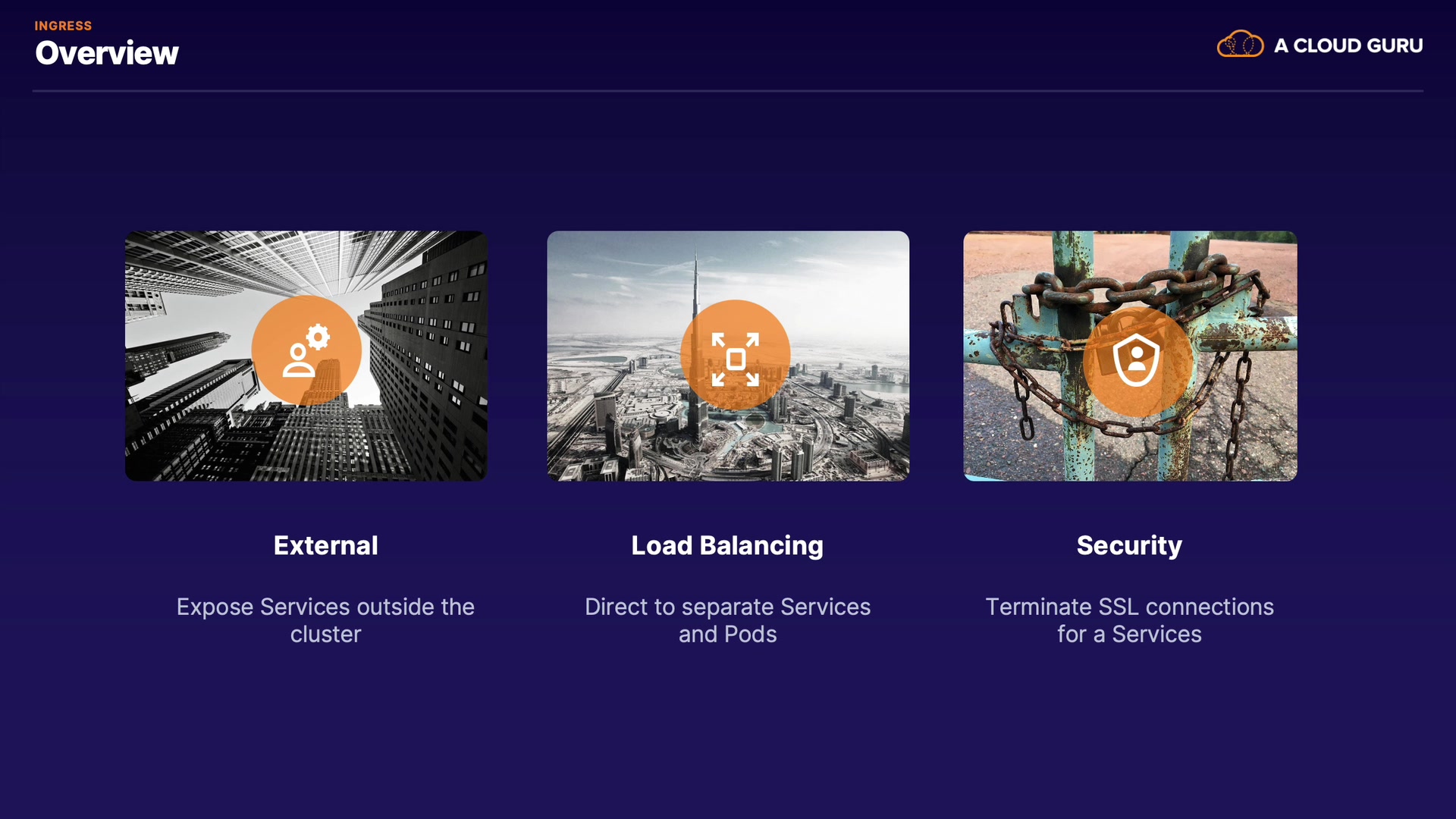Click the orange circle on the External image

306,350
